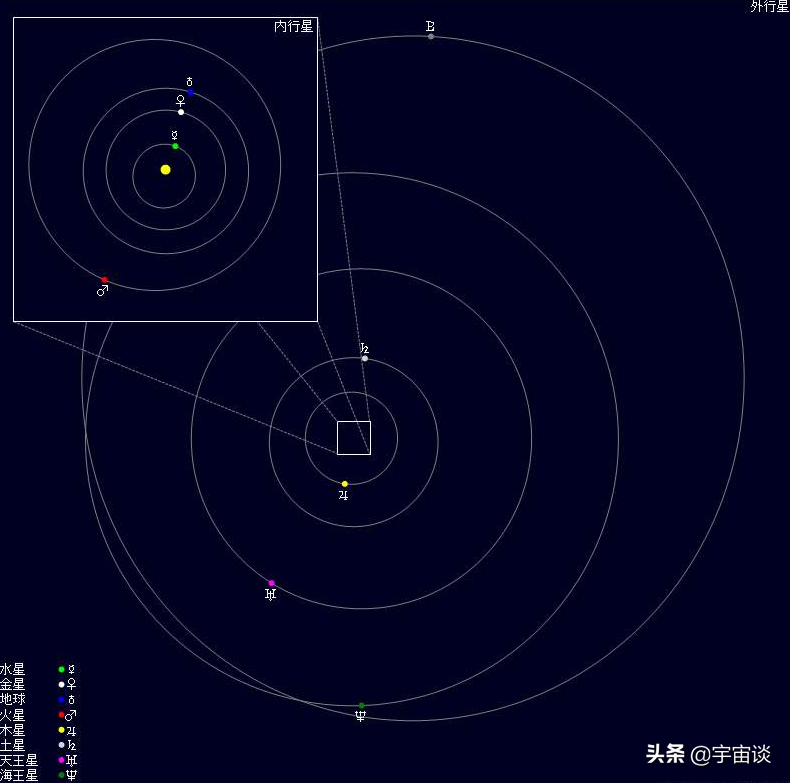The image size is (790, 783).
Task: Click the magenta swatch beside 天王星 in the legend
Action: click(61, 760)
